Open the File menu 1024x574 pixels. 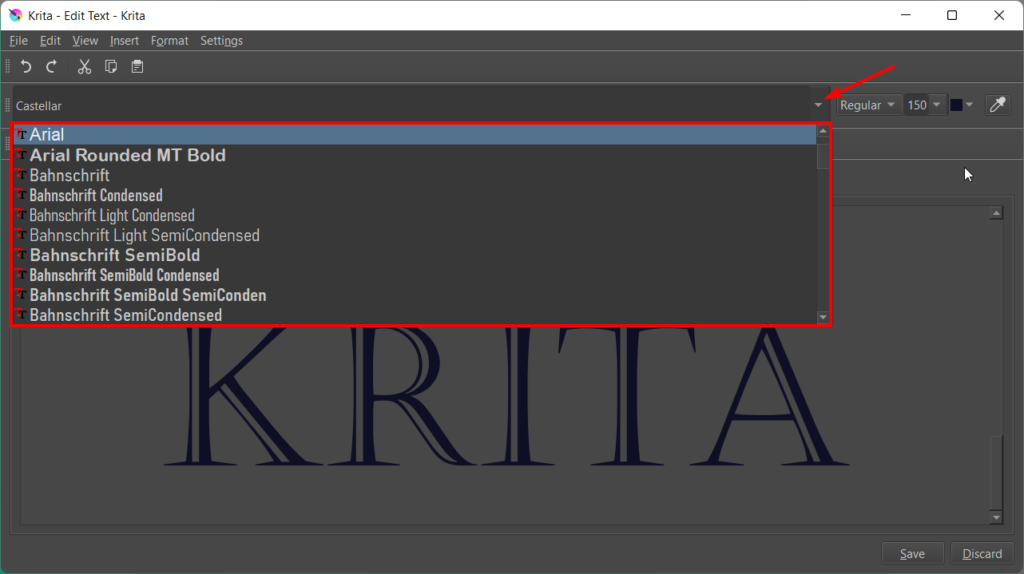tap(18, 41)
